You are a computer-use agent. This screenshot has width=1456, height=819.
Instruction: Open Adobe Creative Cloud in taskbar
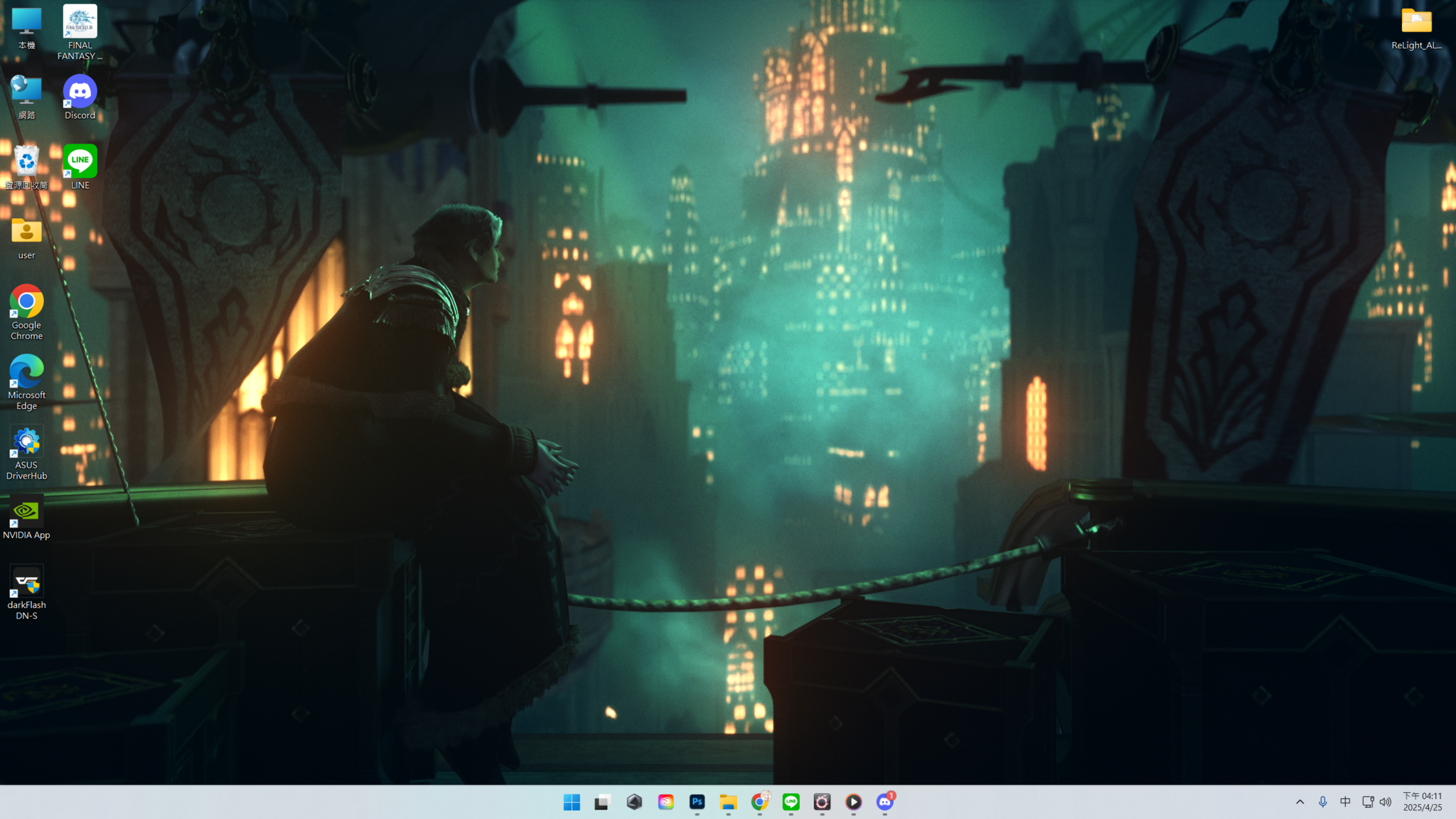[x=665, y=802]
